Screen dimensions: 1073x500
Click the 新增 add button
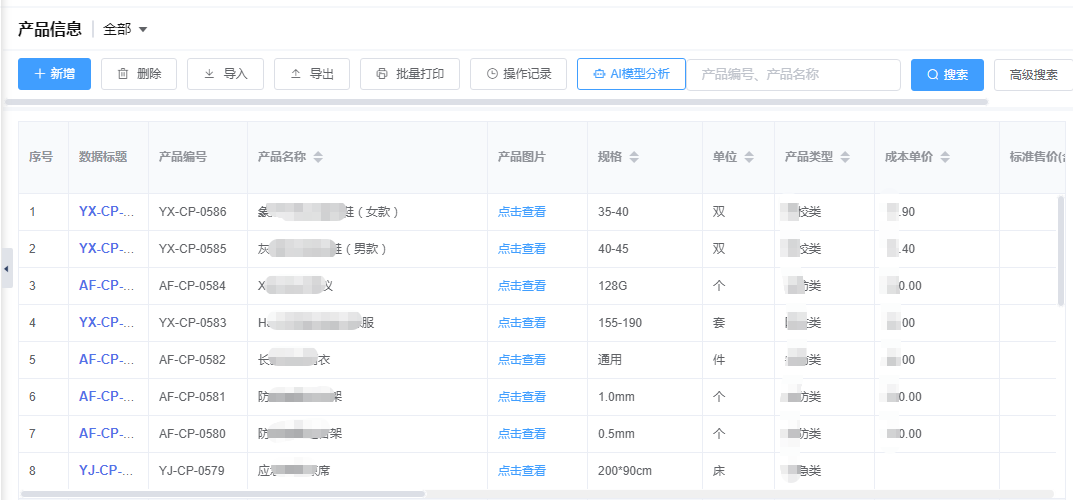point(54,74)
